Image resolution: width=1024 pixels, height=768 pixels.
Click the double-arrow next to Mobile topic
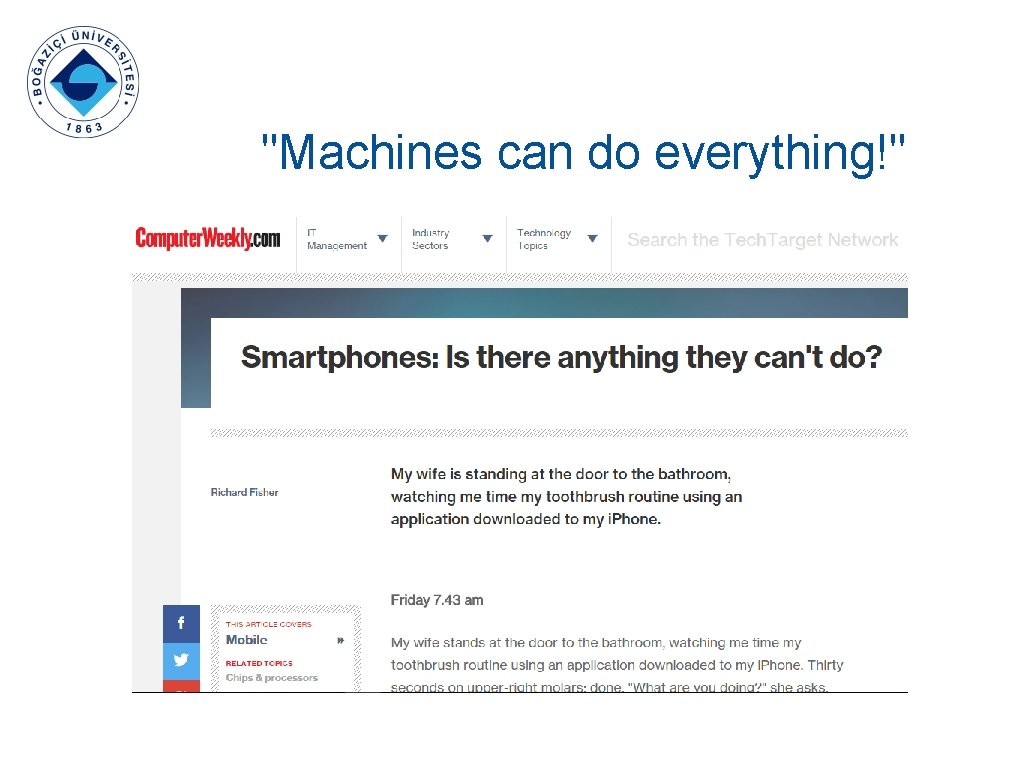tap(339, 640)
